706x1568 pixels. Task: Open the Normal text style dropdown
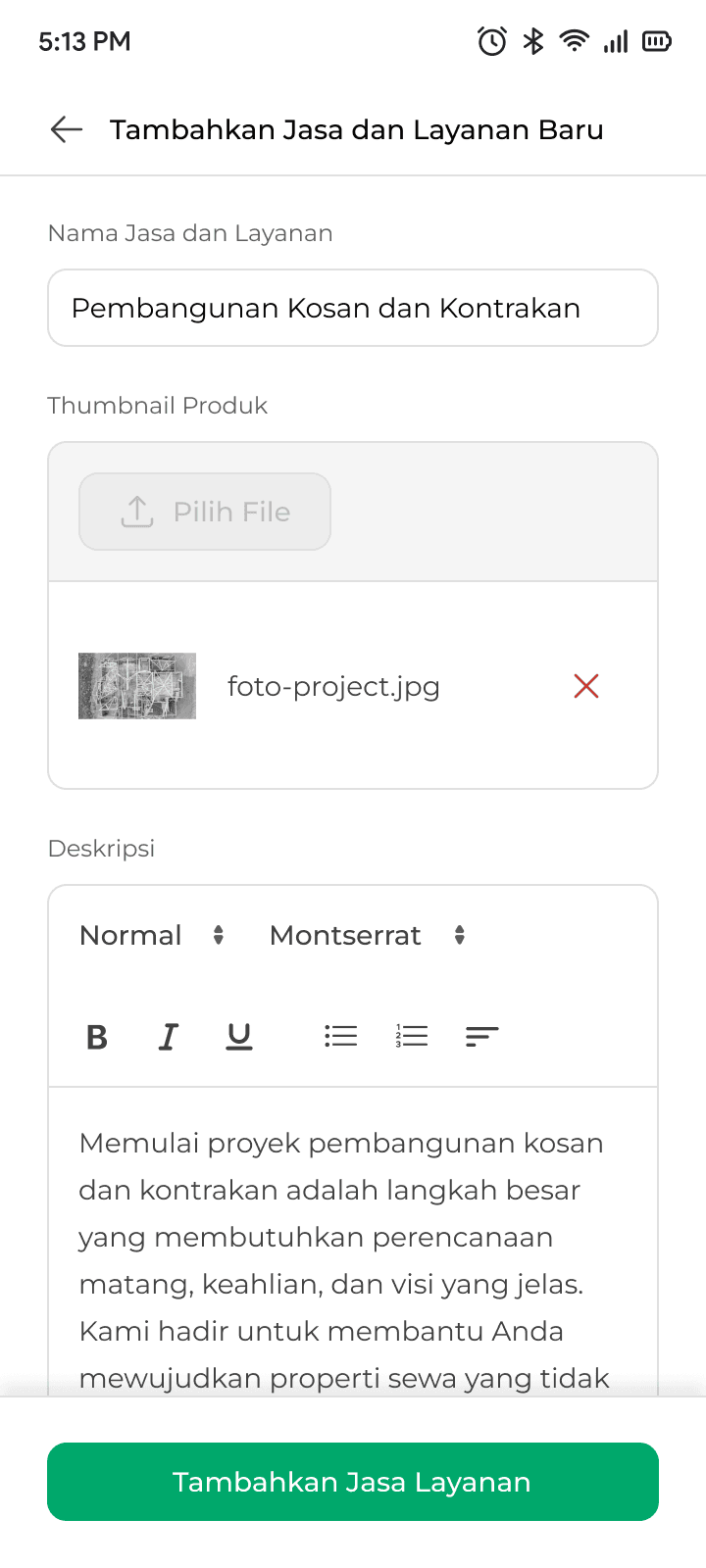[152, 935]
